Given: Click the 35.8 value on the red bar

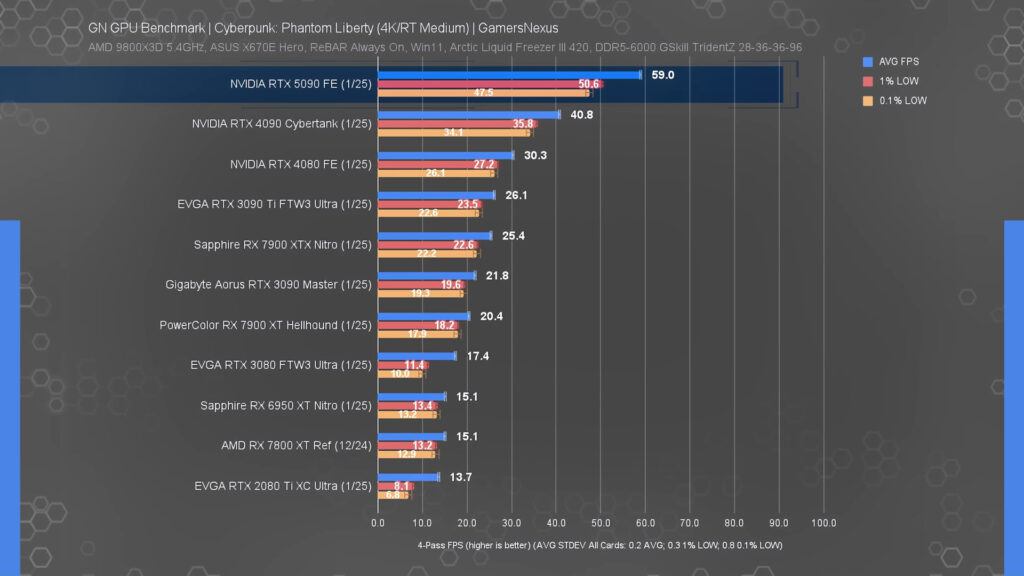Looking at the screenshot, I should pos(522,124).
